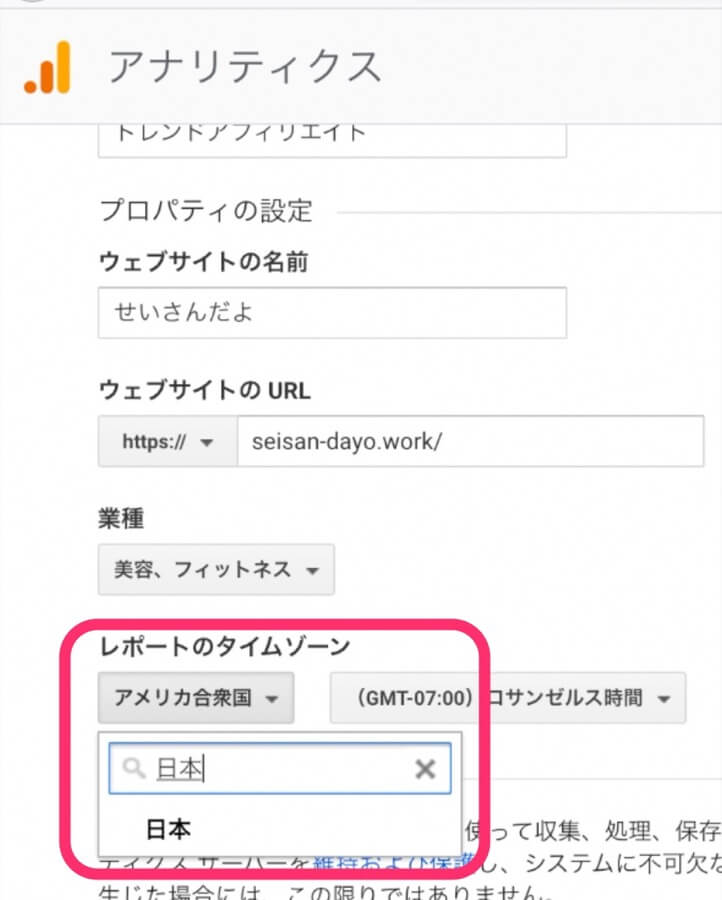Focus the country search field containing 日本

tap(280, 768)
